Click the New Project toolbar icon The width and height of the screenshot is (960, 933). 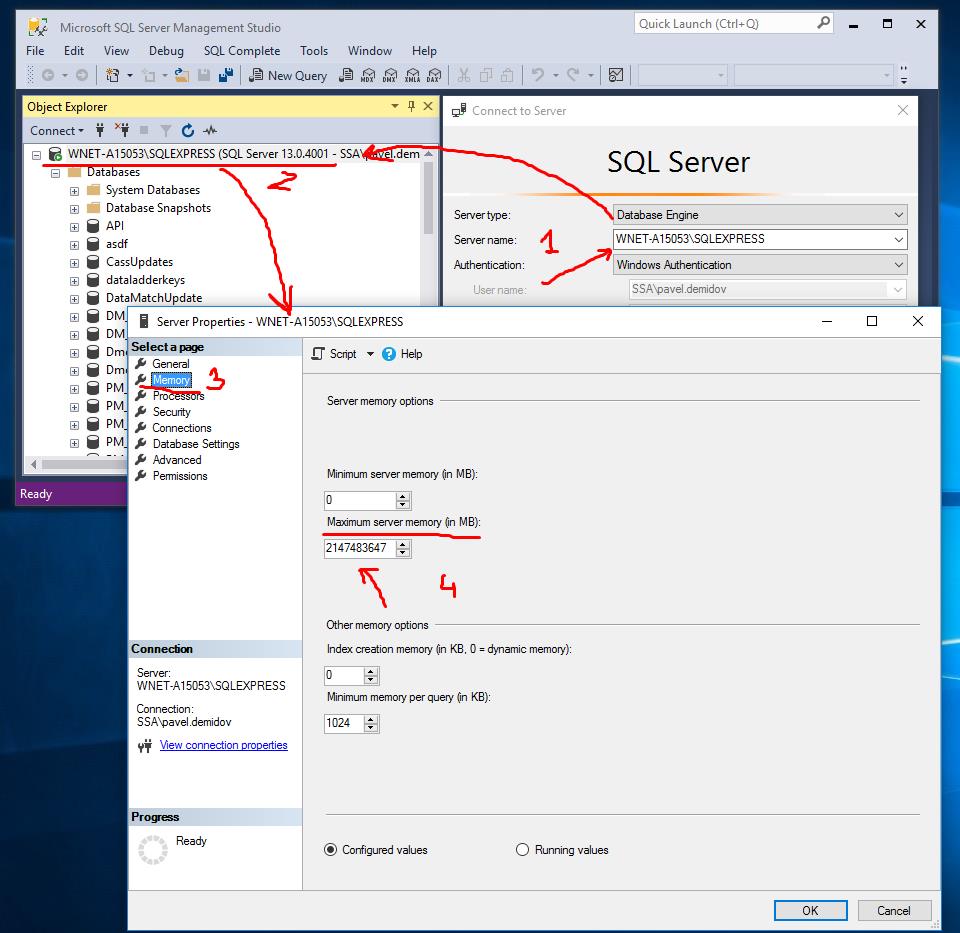point(113,75)
